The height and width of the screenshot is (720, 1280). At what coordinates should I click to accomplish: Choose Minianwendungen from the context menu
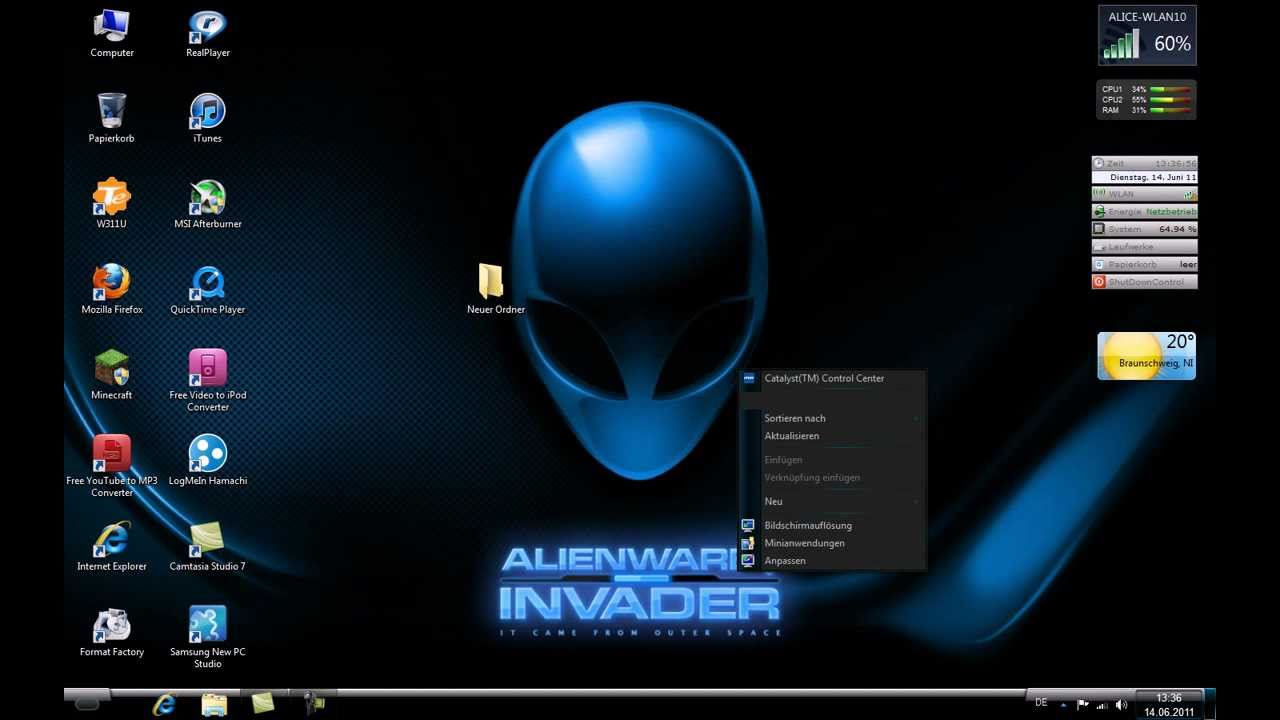pos(833,544)
